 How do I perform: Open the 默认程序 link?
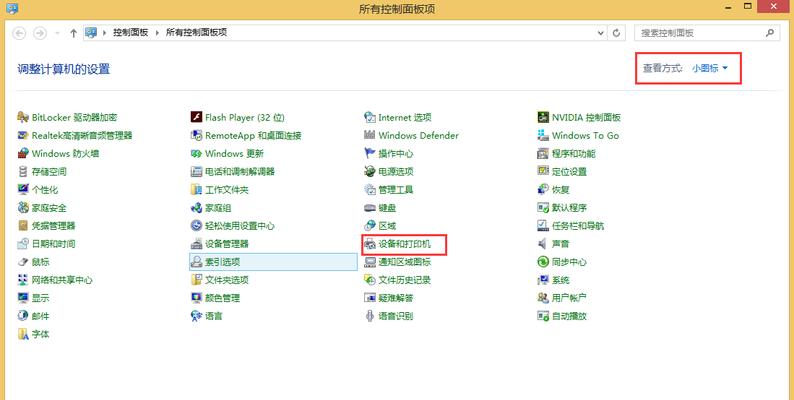coord(569,208)
